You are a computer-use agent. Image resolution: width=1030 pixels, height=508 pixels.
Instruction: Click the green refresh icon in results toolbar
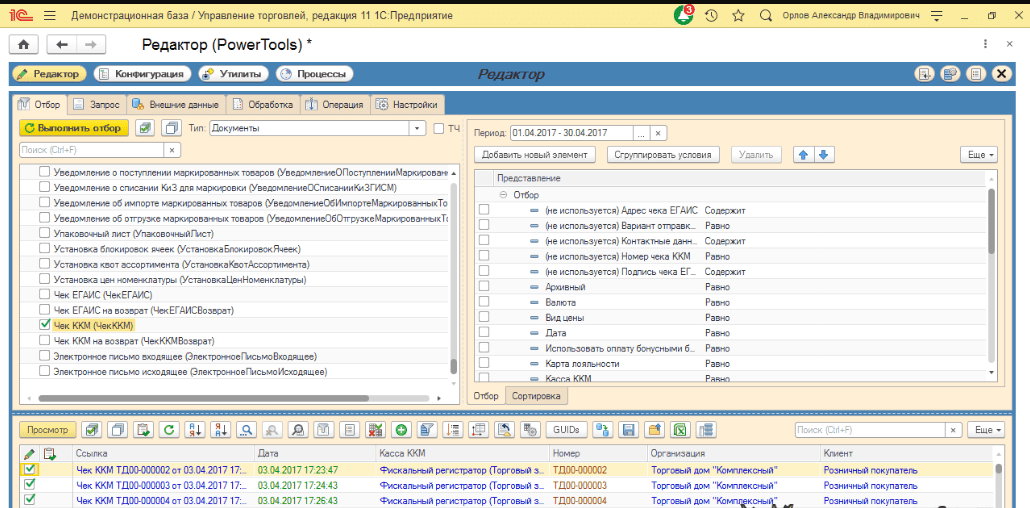pyautogui.click(x=169, y=430)
